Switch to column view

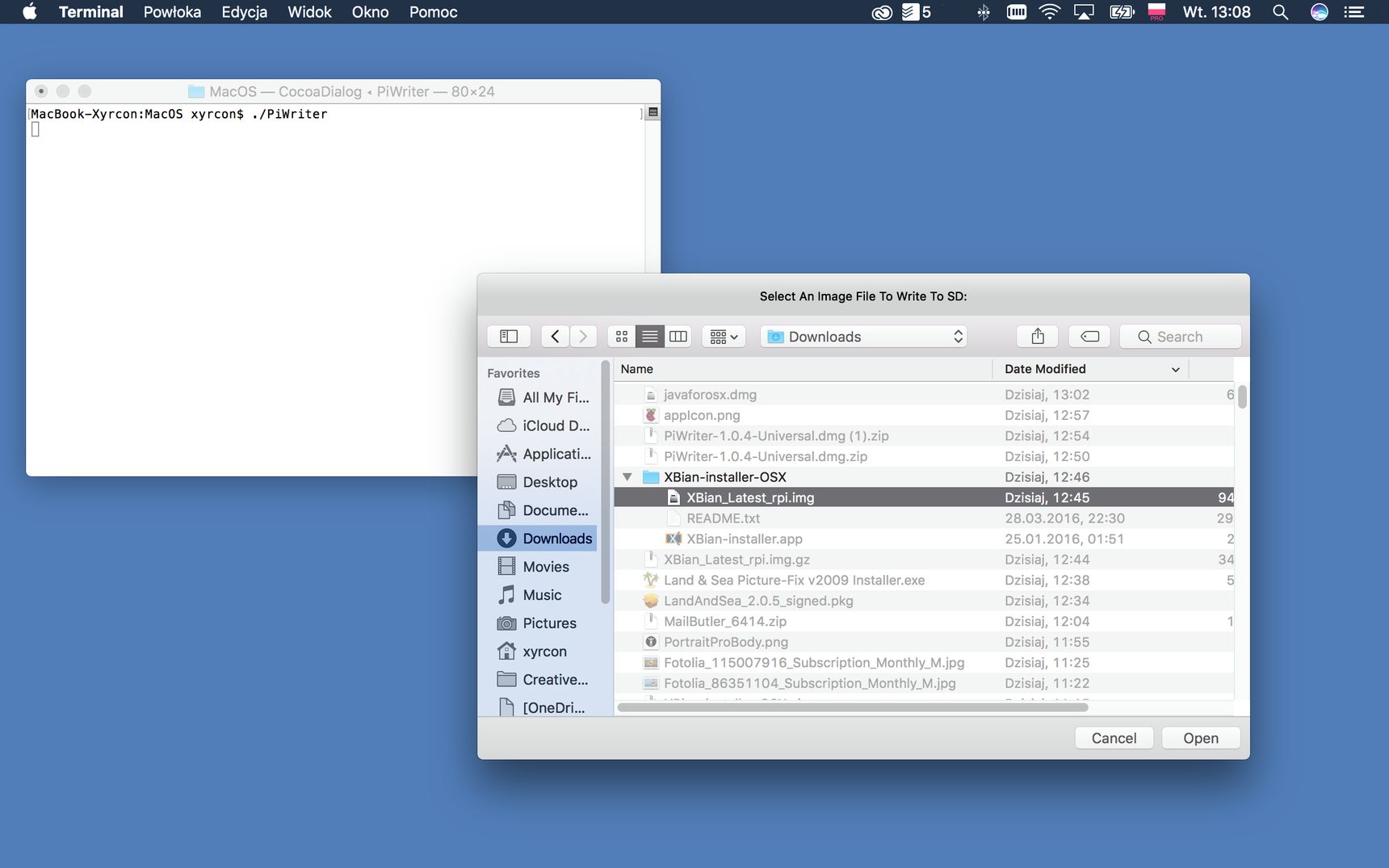click(678, 337)
